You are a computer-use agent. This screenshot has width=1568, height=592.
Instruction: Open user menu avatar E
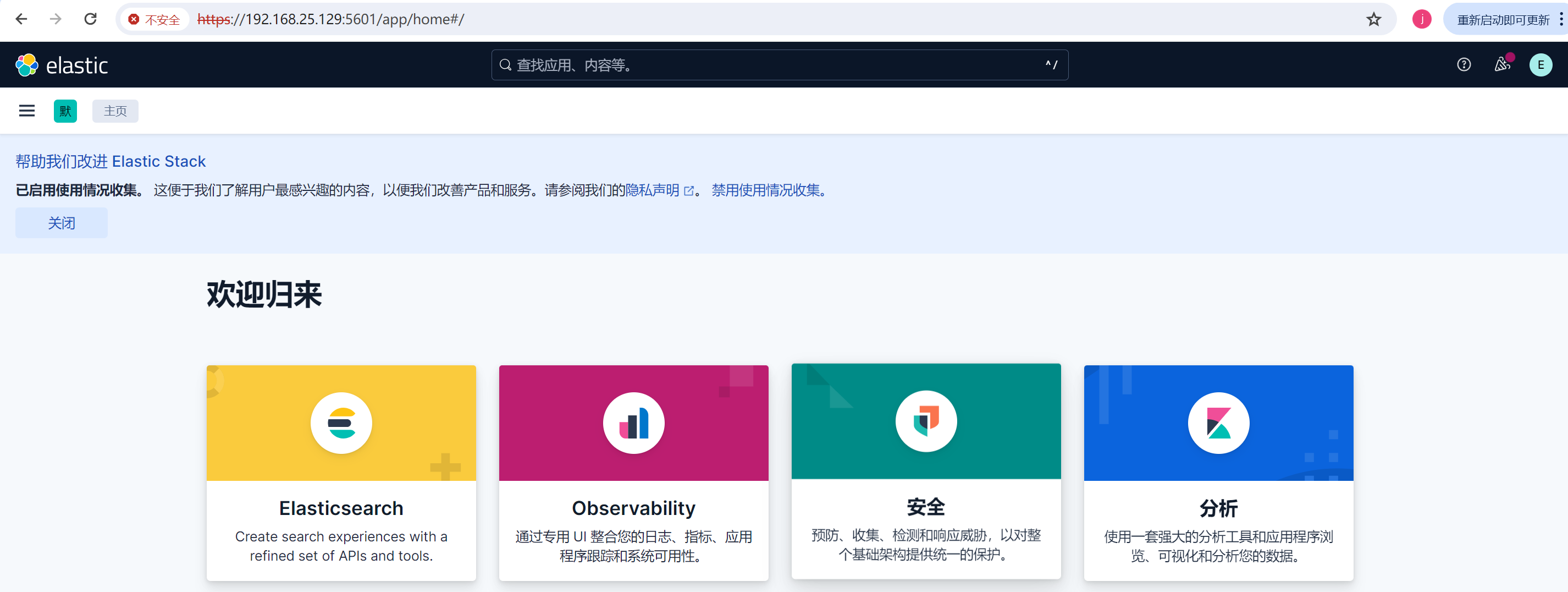(1541, 64)
